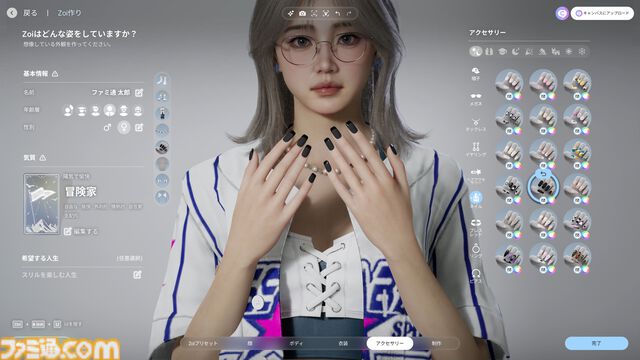Click the 冒険家 trait title
This screenshot has height=360, width=640.
pyautogui.click(x=80, y=192)
